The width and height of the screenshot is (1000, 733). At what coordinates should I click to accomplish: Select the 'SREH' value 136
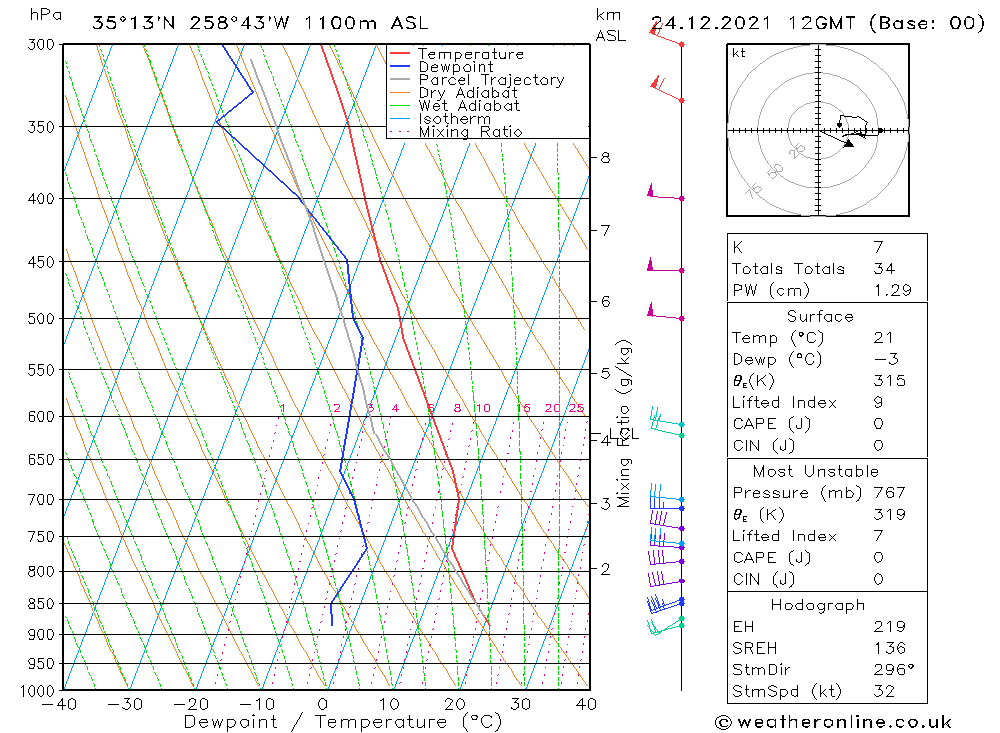890,648
